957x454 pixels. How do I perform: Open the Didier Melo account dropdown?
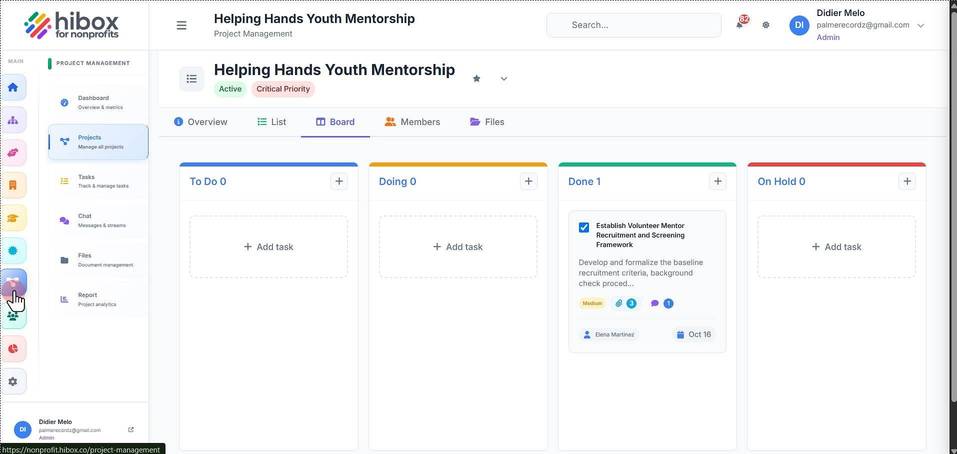click(920, 25)
